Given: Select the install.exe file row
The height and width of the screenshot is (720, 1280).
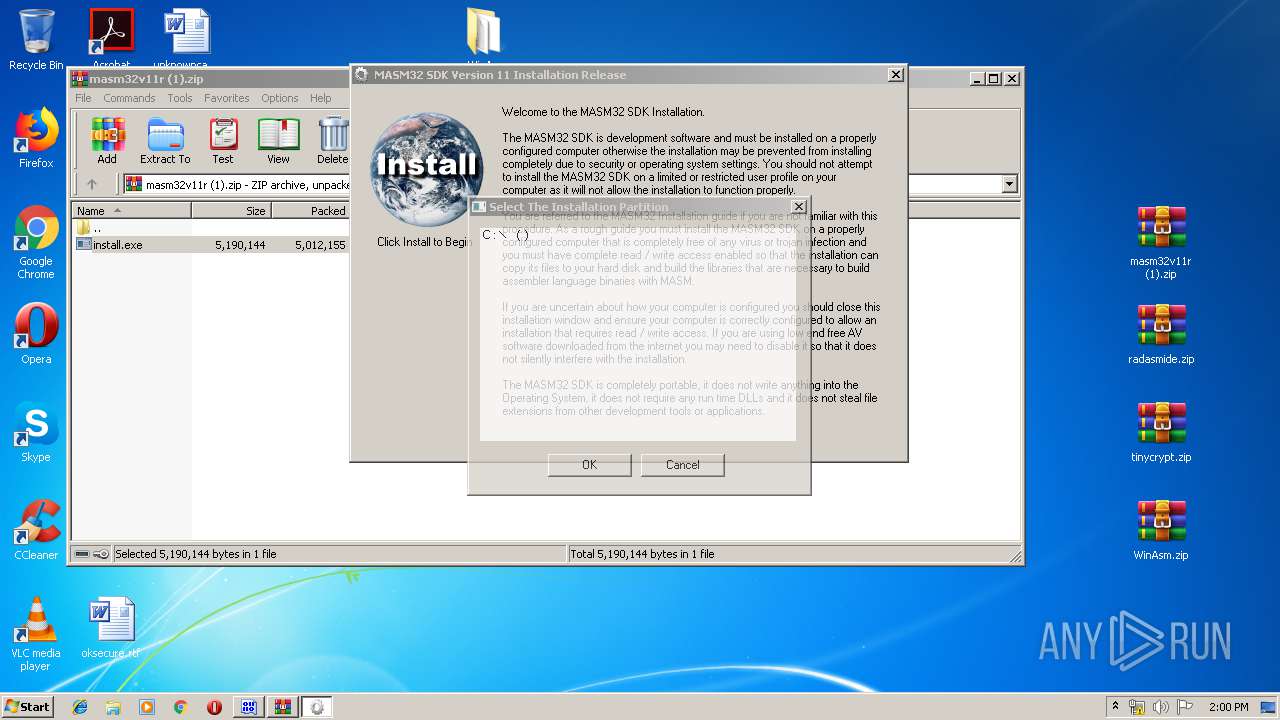Looking at the screenshot, I should pos(211,244).
